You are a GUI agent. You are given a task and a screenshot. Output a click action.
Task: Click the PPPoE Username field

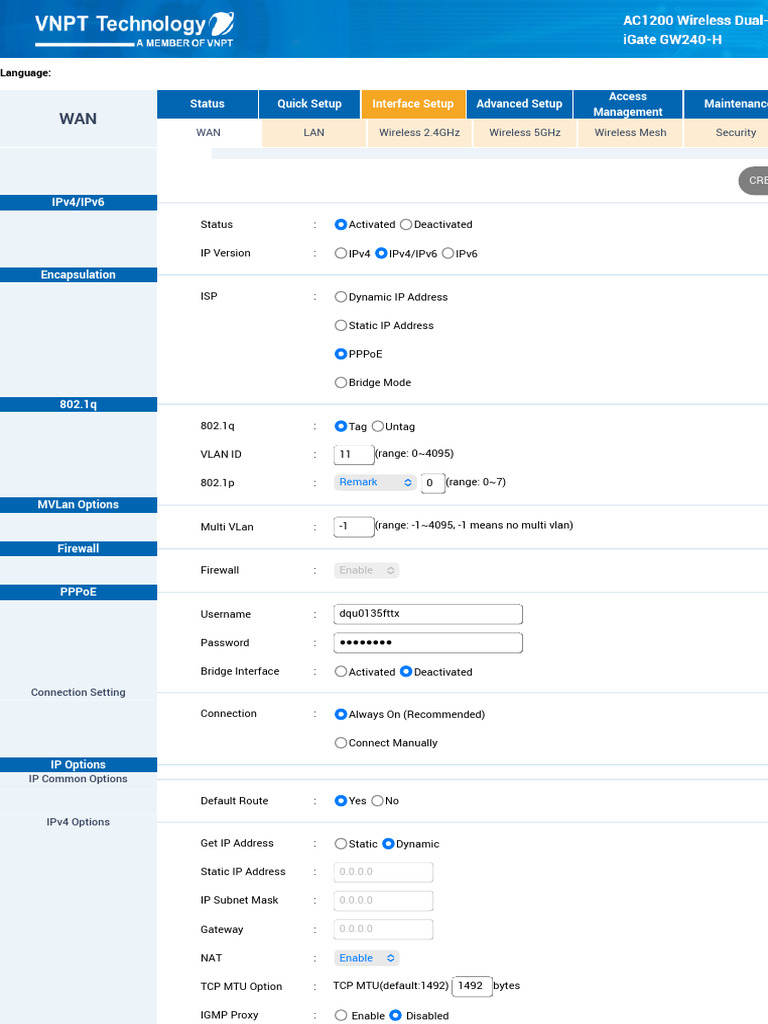tap(428, 614)
